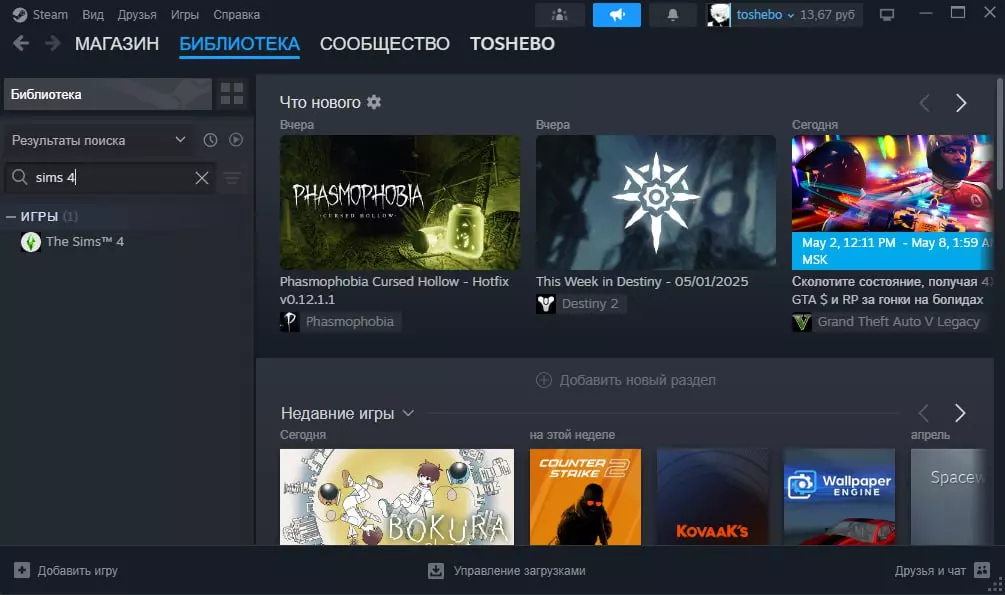
Task: Open the TOSHEBO profile tab
Action: coord(512,44)
